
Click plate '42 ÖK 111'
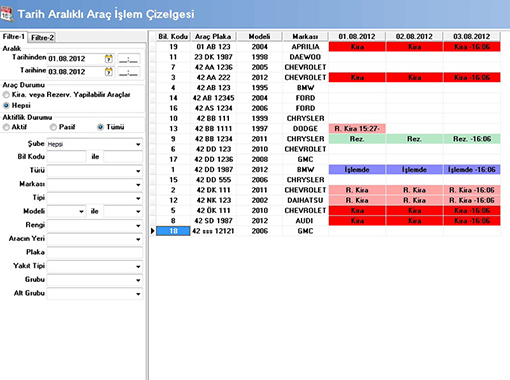pos(213,210)
